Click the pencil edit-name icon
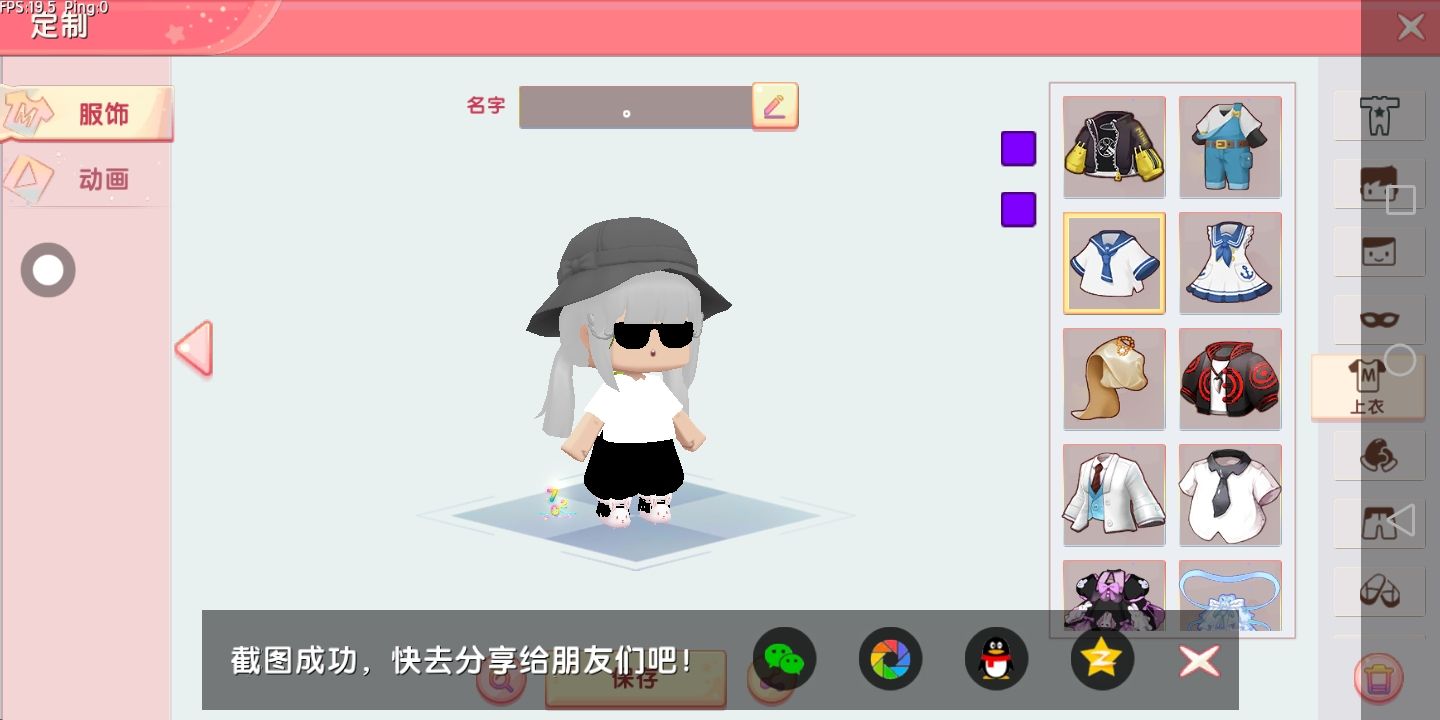1440x720 pixels. click(x=775, y=106)
